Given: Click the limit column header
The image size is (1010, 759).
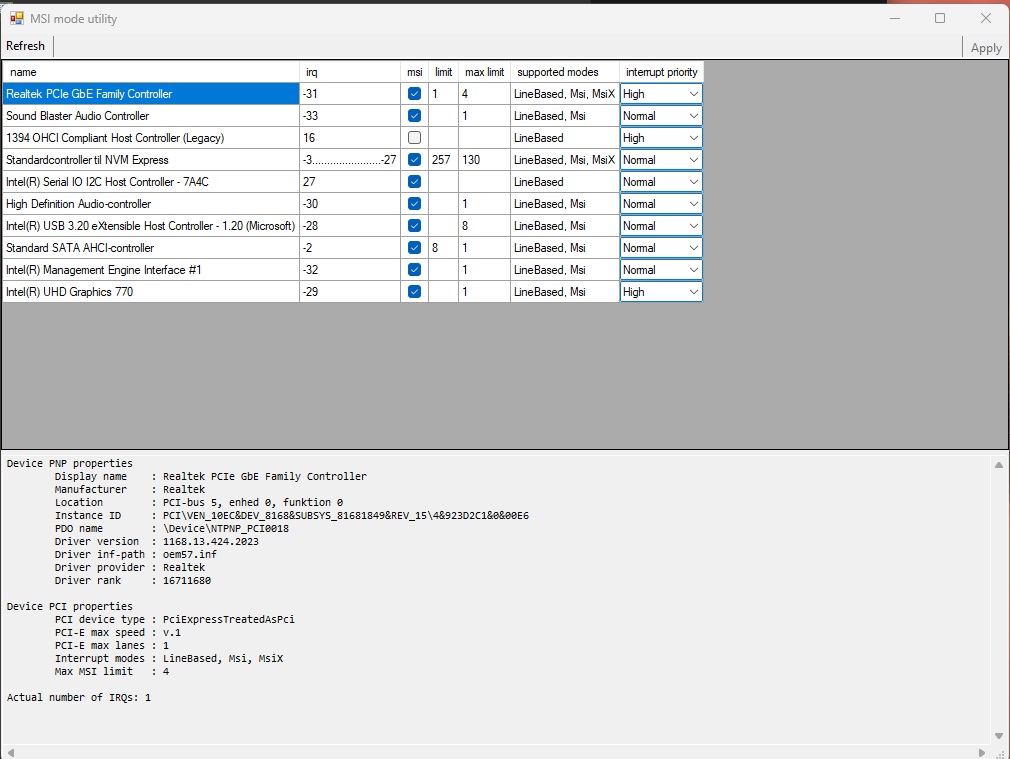Looking at the screenshot, I should point(443,72).
